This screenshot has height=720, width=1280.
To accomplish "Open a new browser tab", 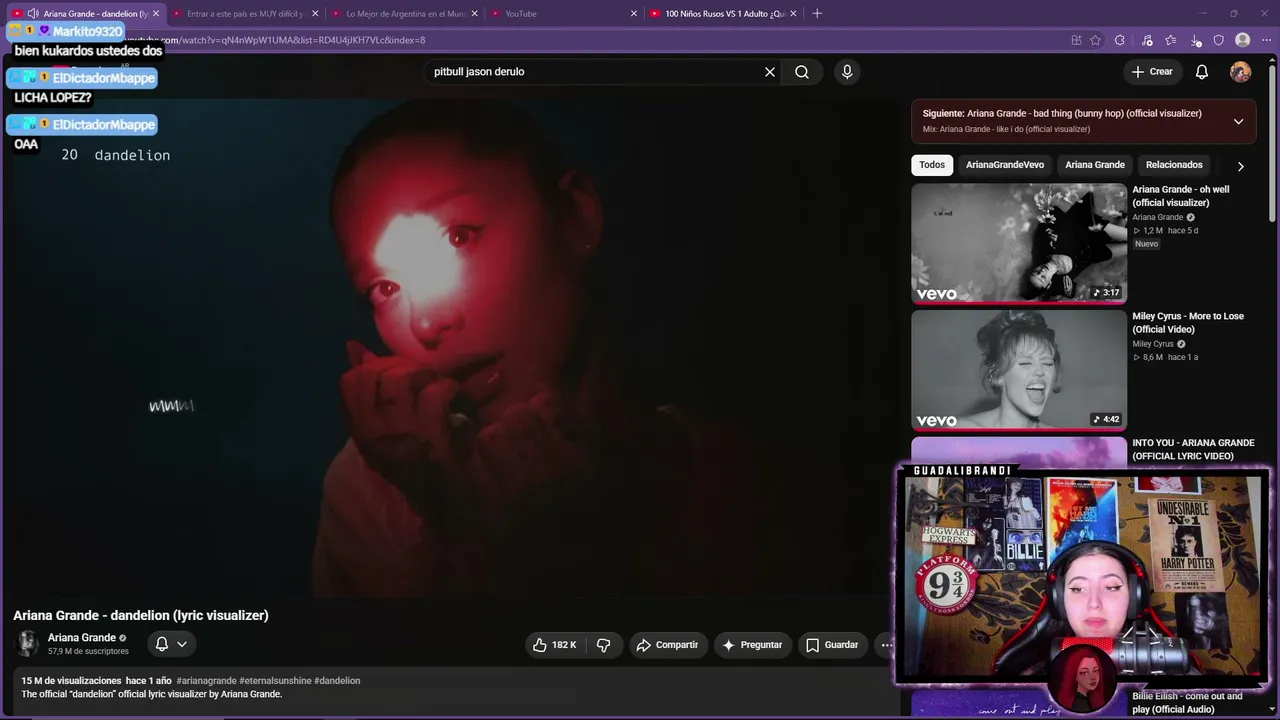I will [817, 14].
